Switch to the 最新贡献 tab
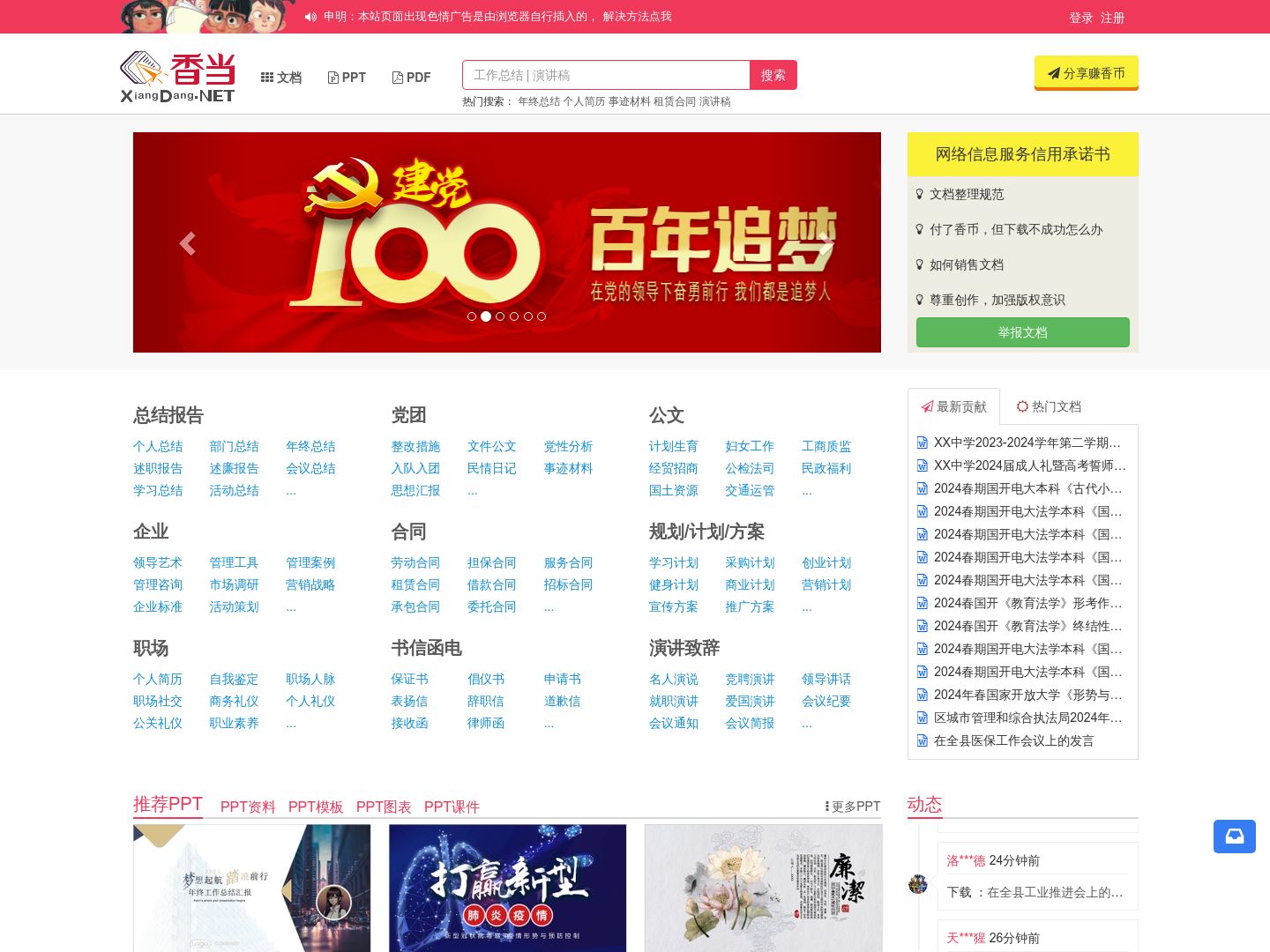 tap(953, 406)
